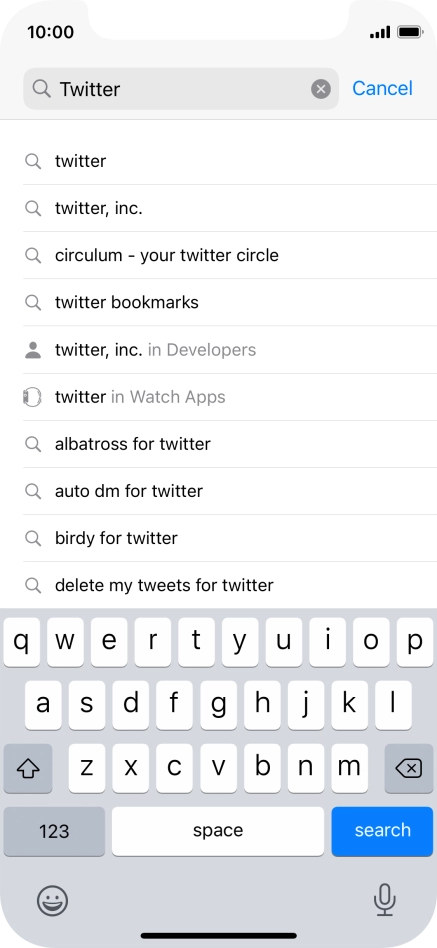Tap the microphone dictation icon

click(384, 900)
